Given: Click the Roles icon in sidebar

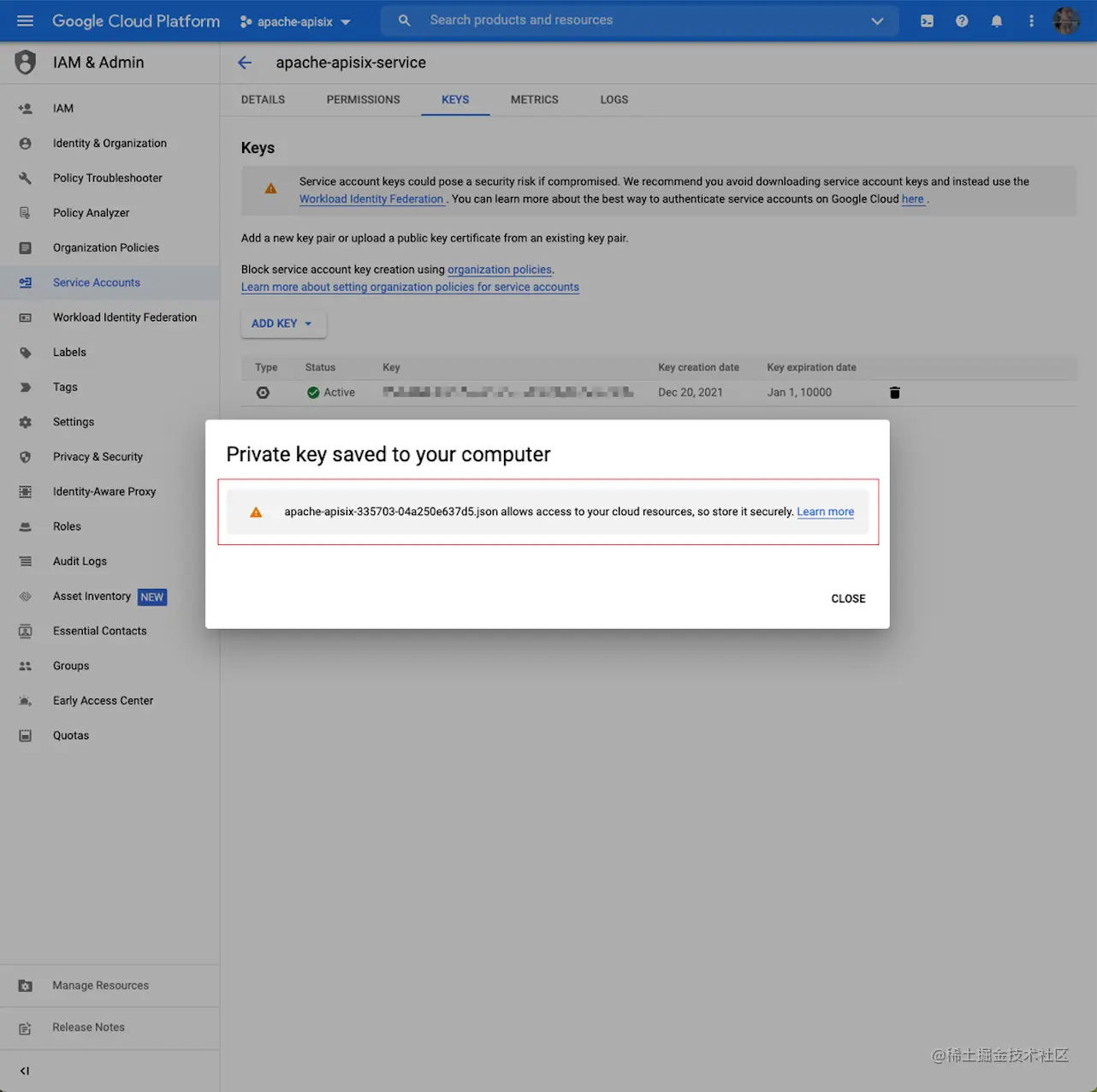Looking at the screenshot, I should 26,526.
